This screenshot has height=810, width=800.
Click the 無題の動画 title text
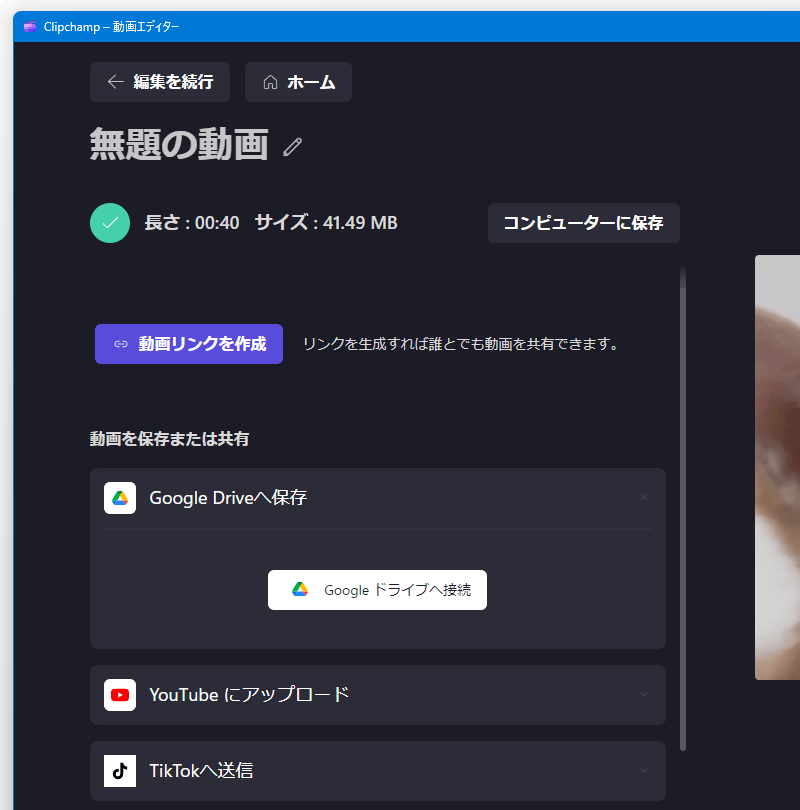click(179, 145)
